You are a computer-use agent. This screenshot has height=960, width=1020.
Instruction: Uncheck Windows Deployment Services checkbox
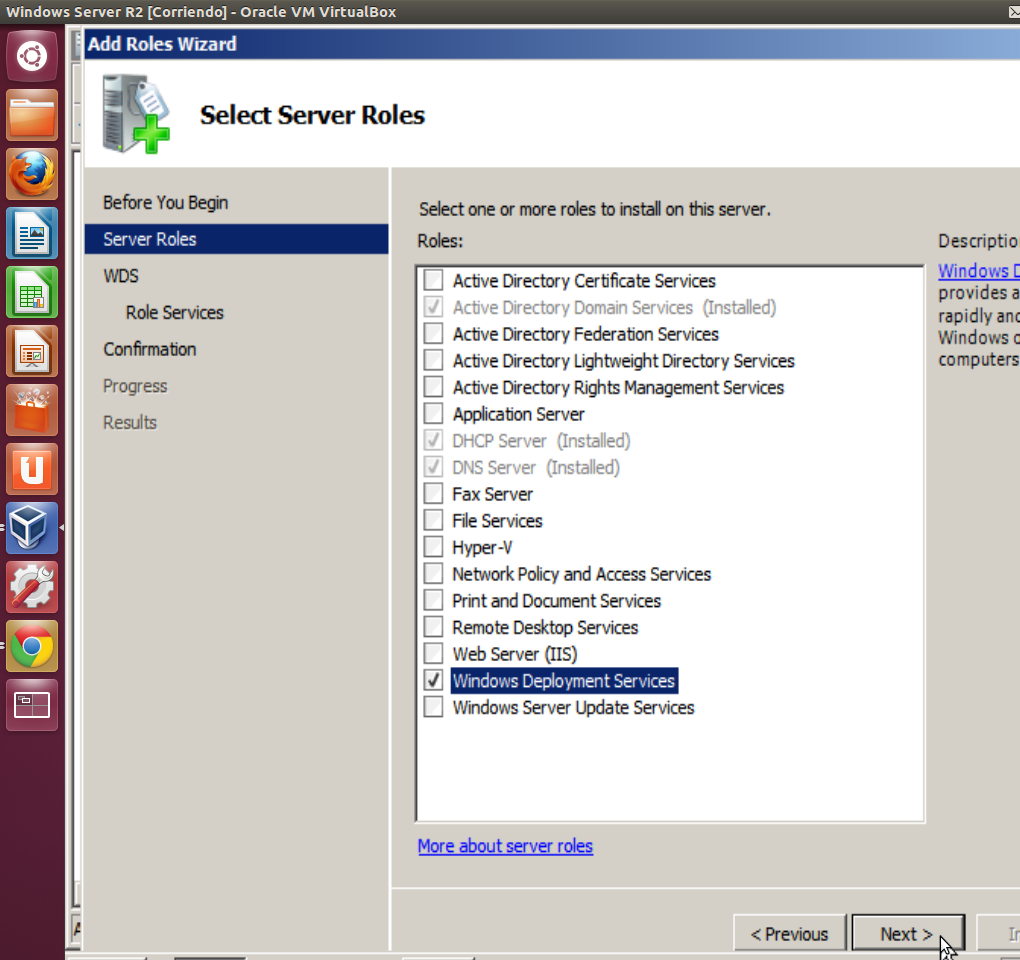tap(433, 680)
